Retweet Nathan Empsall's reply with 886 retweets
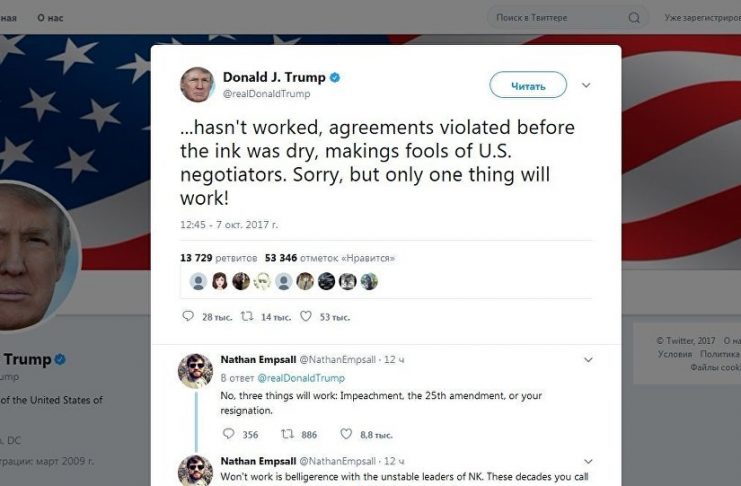741x486 pixels. click(287, 433)
